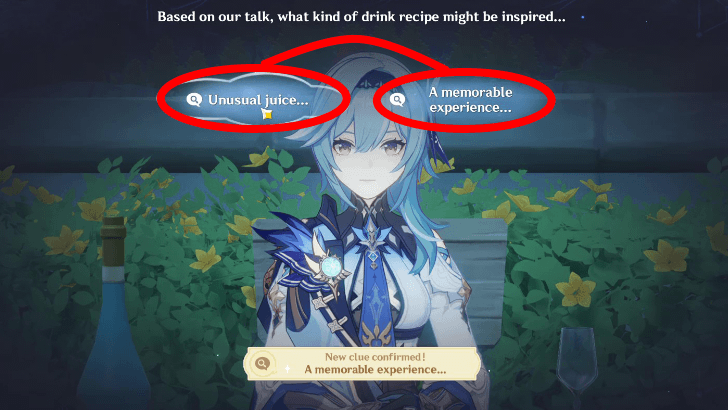
Task: Click the small blue dot after dialogue text
Action: tap(583, 17)
